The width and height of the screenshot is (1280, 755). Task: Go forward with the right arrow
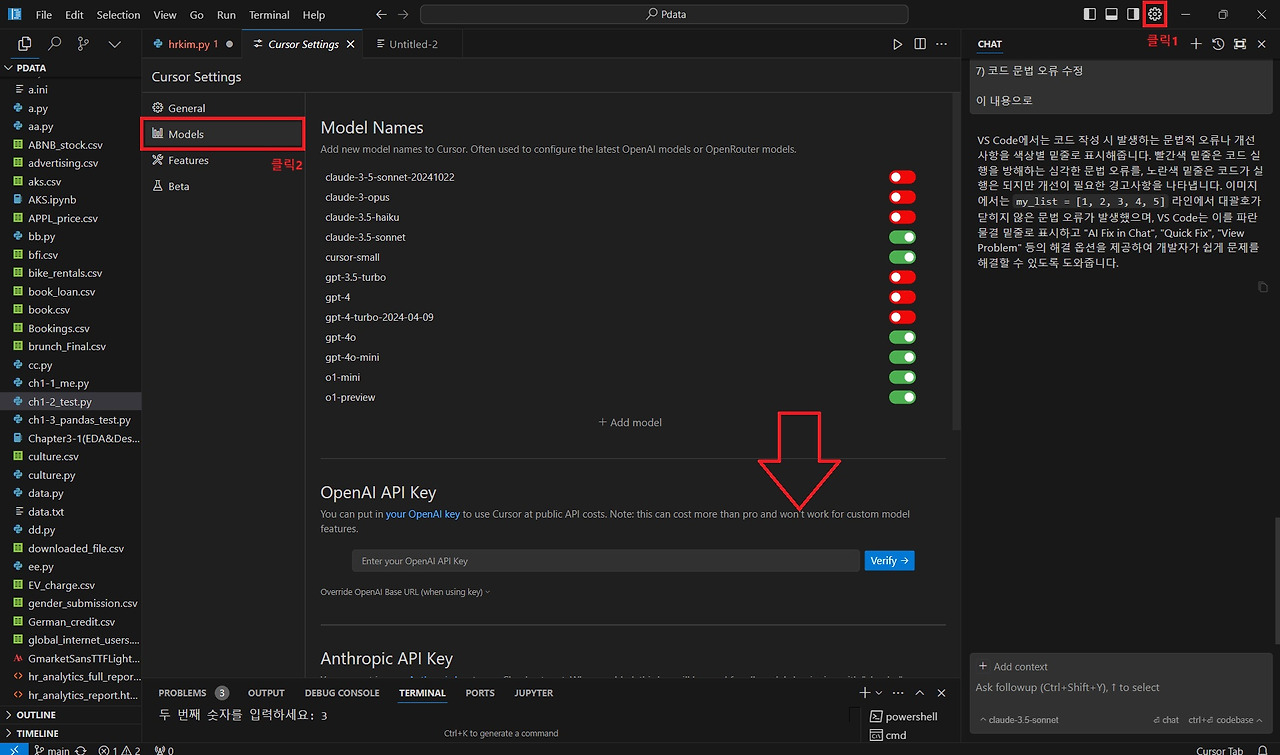[403, 15]
